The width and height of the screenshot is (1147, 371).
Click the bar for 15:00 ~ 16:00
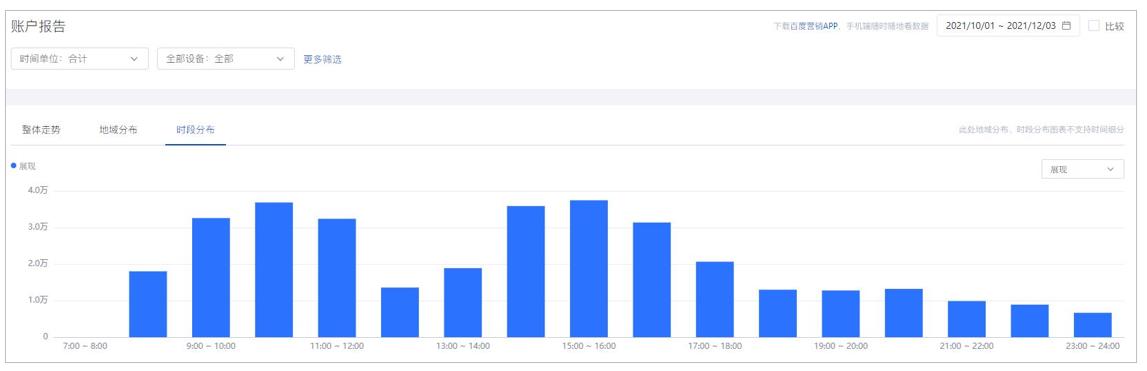pos(589,269)
